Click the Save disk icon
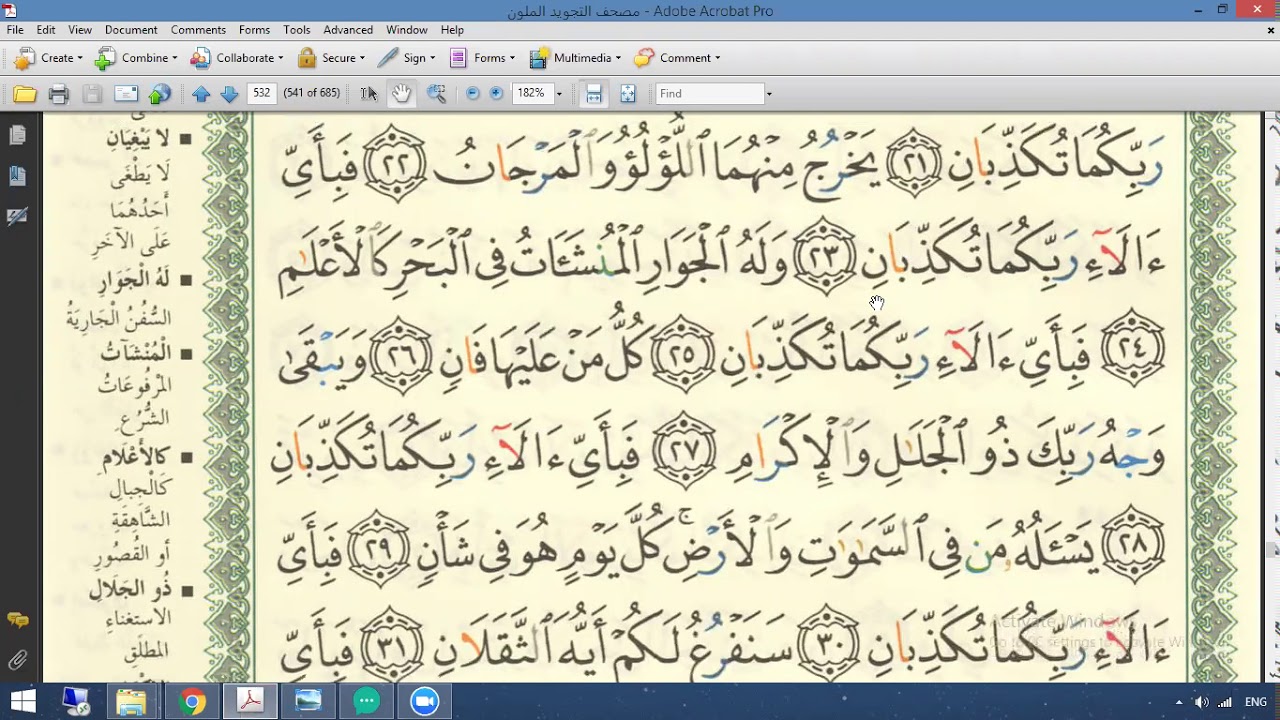This screenshot has width=1280, height=720. (x=92, y=94)
